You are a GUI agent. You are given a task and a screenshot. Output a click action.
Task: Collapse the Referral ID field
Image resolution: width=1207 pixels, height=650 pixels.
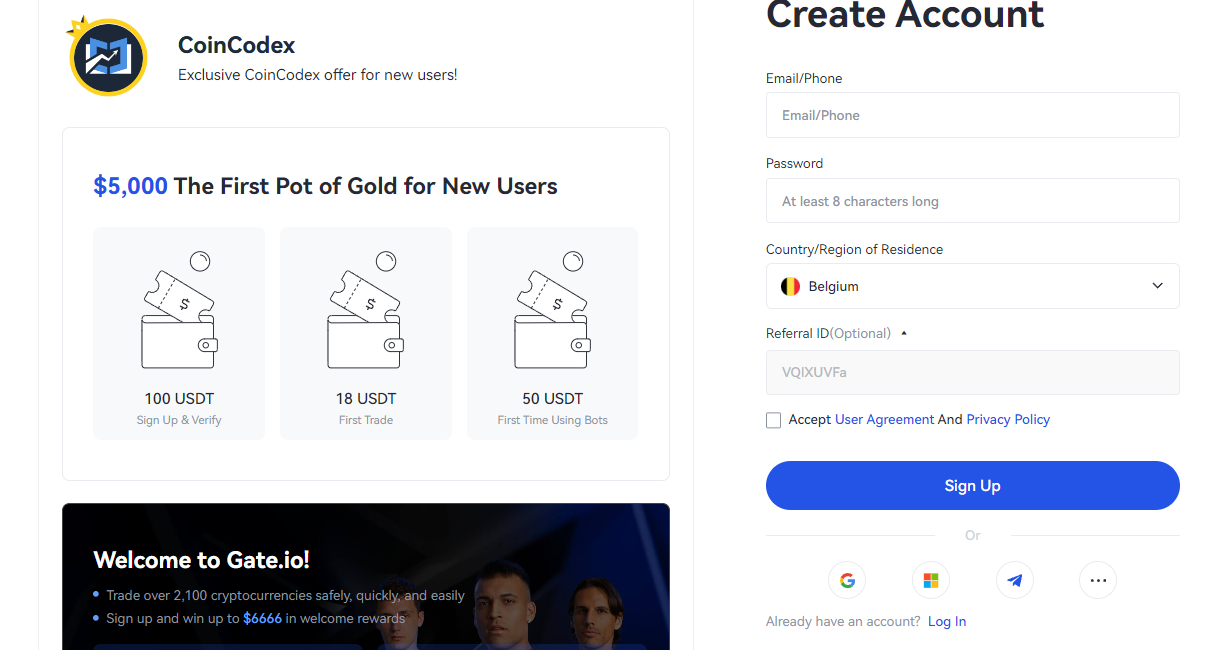pos(903,332)
